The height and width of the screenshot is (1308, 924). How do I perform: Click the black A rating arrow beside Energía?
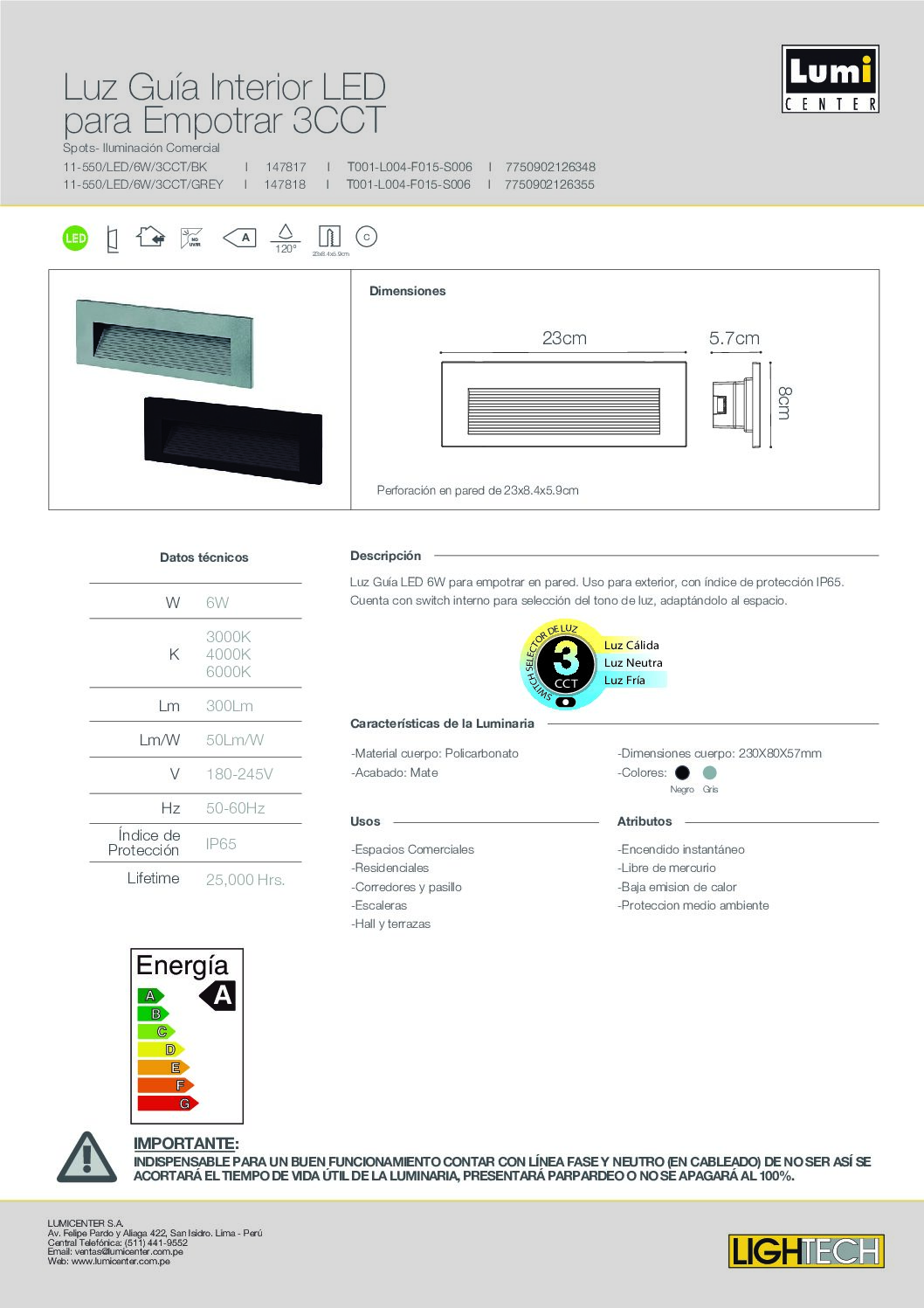pyautogui.click(x=219, y=995)
